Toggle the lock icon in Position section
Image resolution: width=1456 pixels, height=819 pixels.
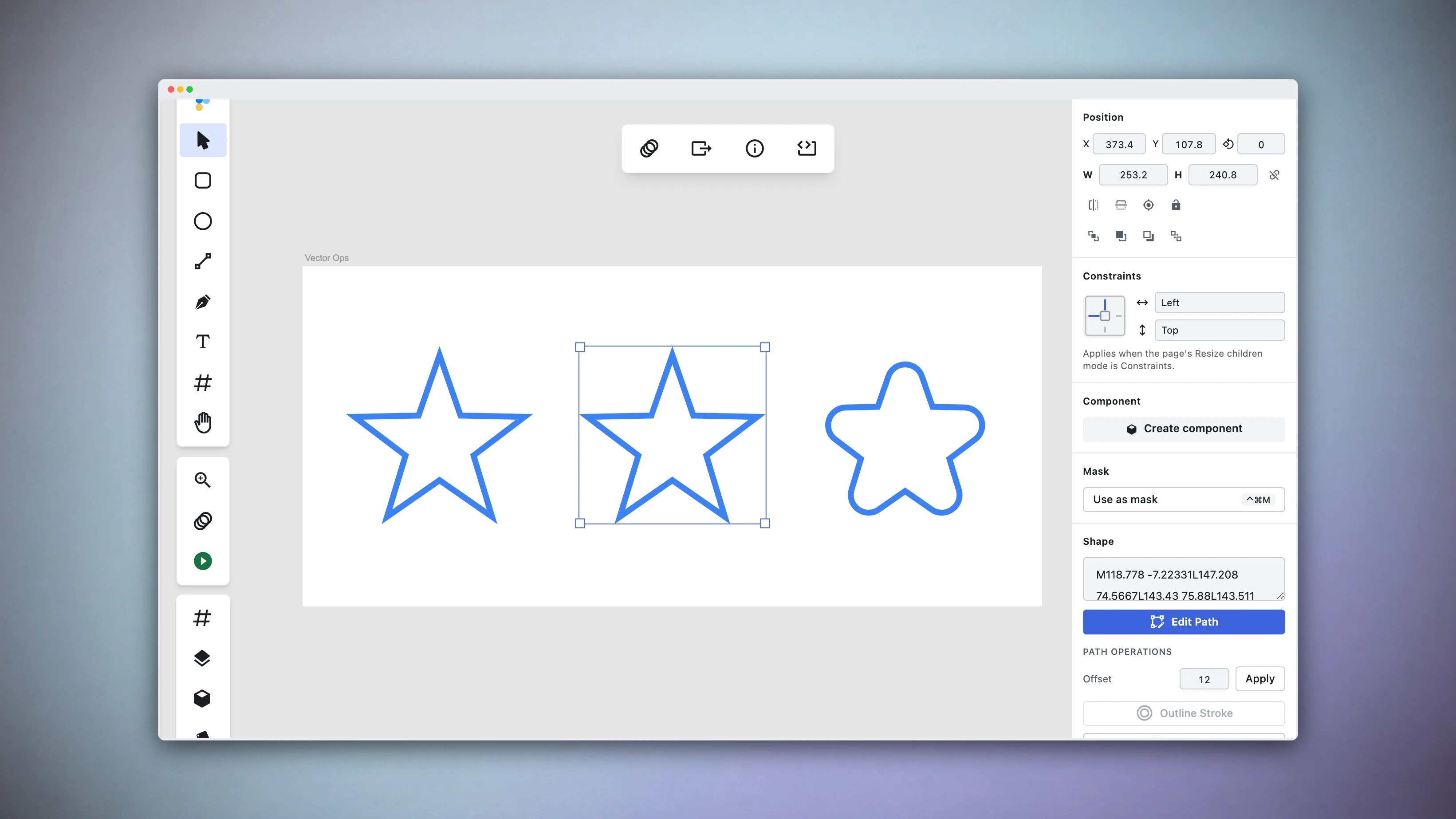coord(1176,205)
